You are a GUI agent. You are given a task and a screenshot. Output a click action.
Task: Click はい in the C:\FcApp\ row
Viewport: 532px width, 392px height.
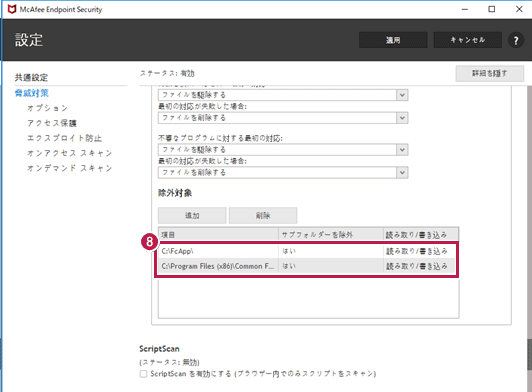(x=289, y=251)
